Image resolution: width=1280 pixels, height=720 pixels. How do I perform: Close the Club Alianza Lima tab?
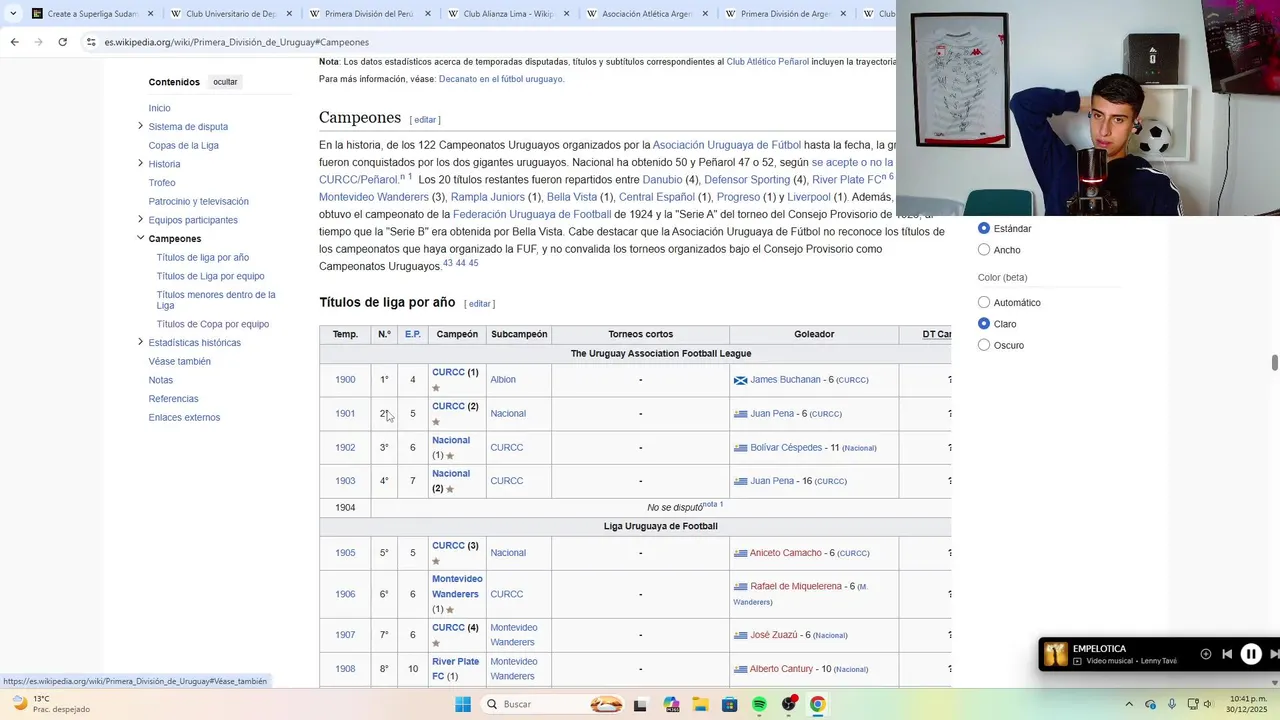566,14
